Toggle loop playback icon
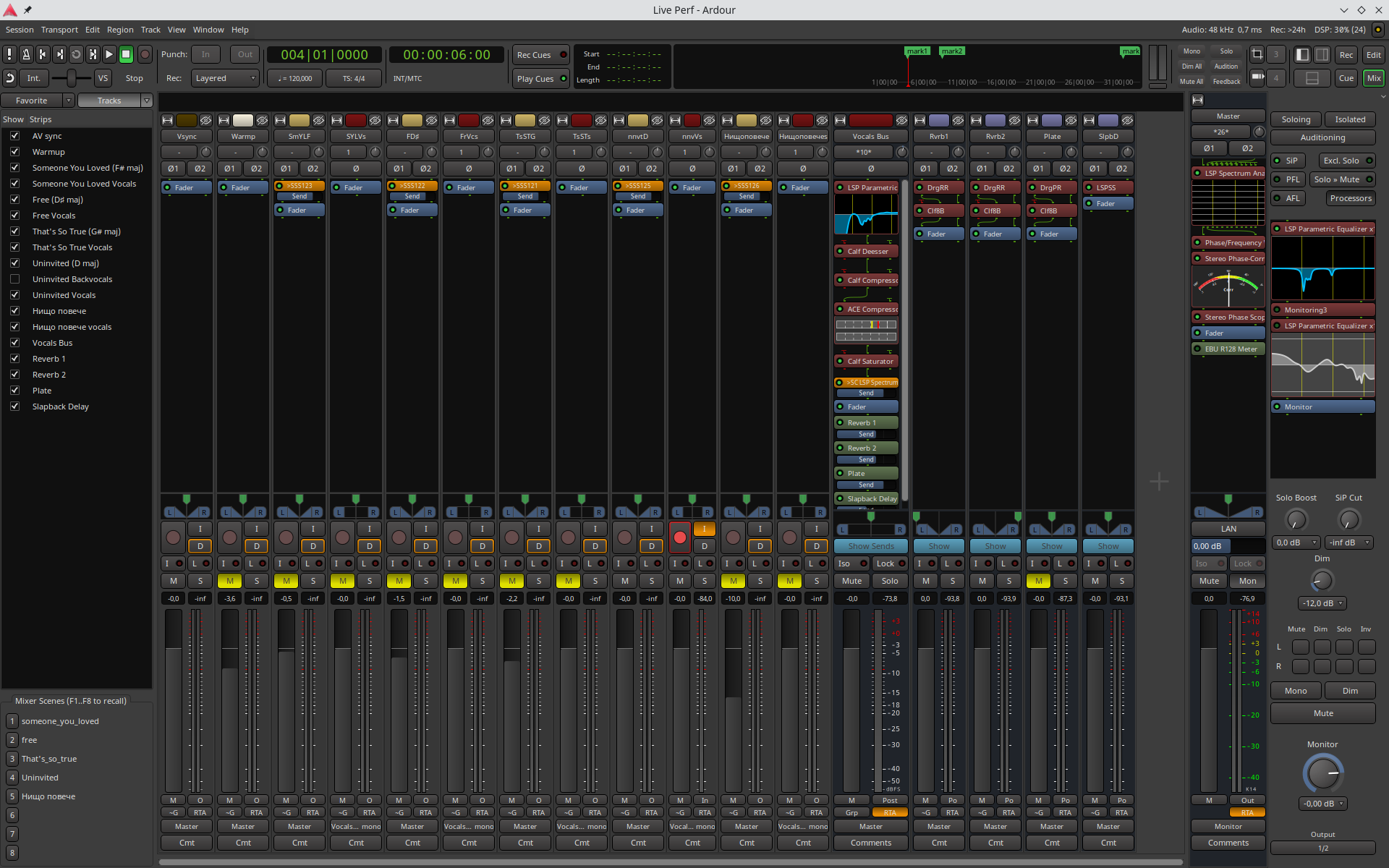 point(76,54)
